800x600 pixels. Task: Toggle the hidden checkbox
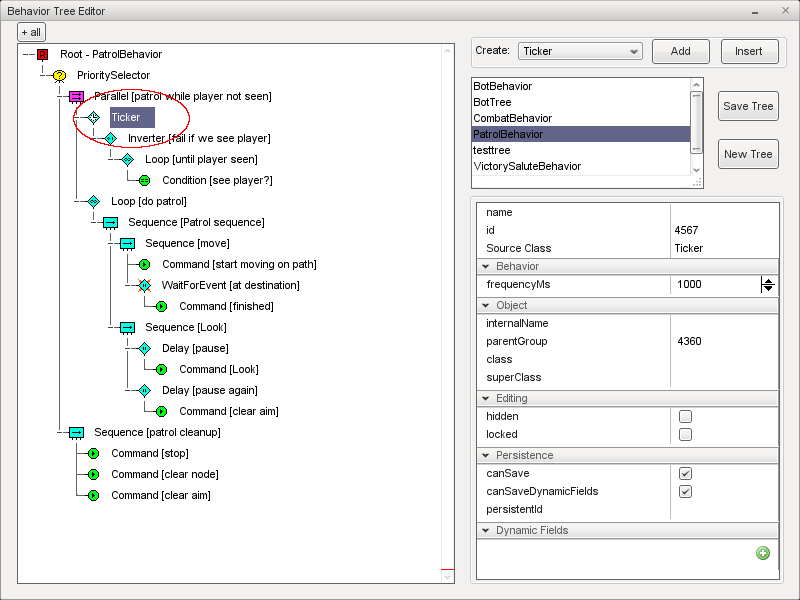(x=685, y=416)
